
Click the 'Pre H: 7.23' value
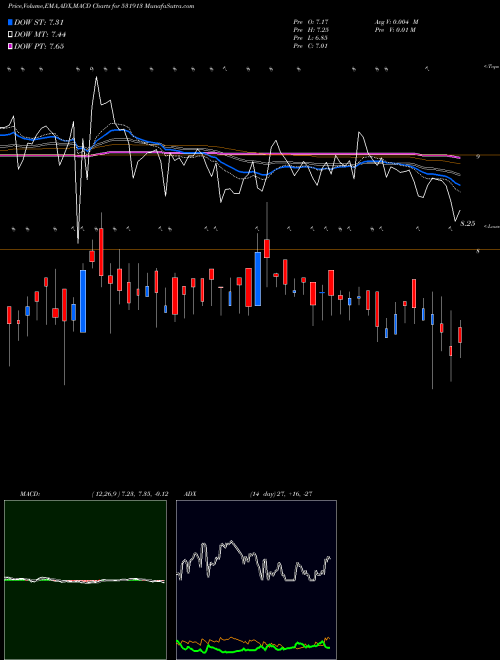pyautogui.click(x=311, y=30)
